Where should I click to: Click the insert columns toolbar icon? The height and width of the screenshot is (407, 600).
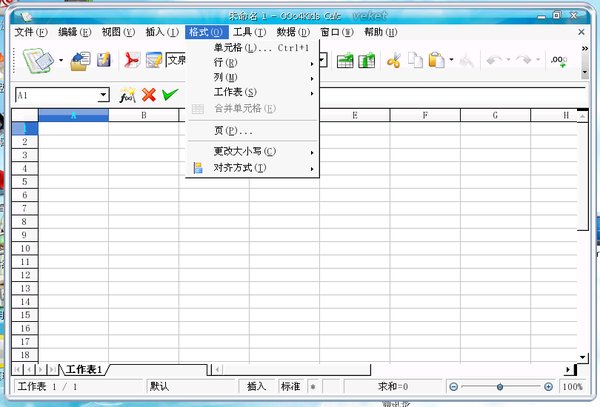367,60
